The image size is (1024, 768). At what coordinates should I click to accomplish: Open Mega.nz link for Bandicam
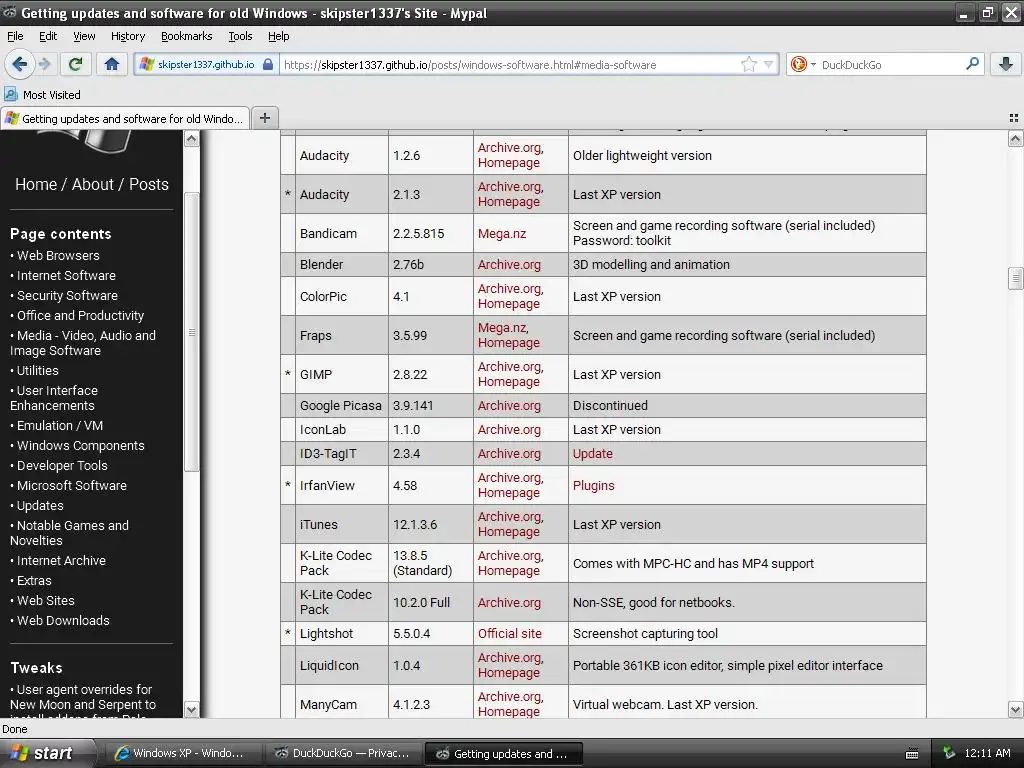502,233
